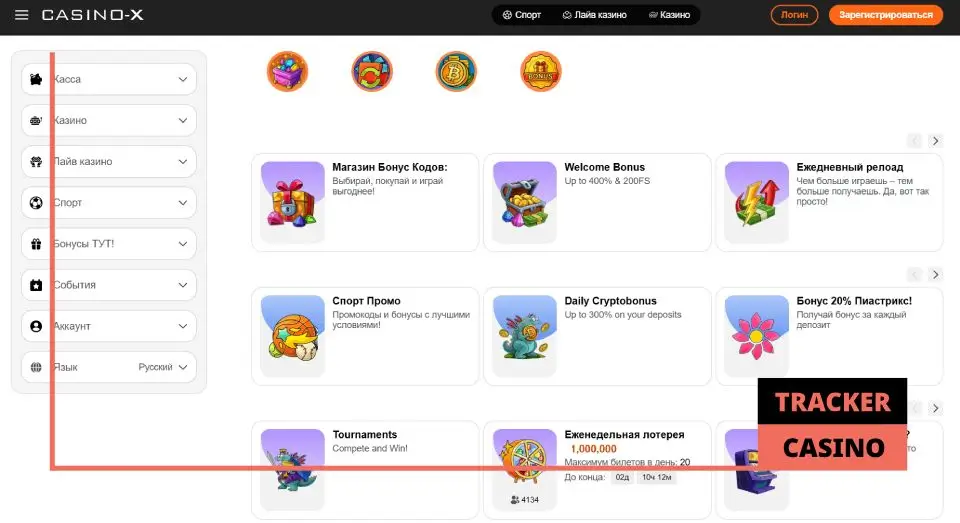Expand the Аккаунт chevron
Viewport: 960px width, 523px height.
point(182,326)
